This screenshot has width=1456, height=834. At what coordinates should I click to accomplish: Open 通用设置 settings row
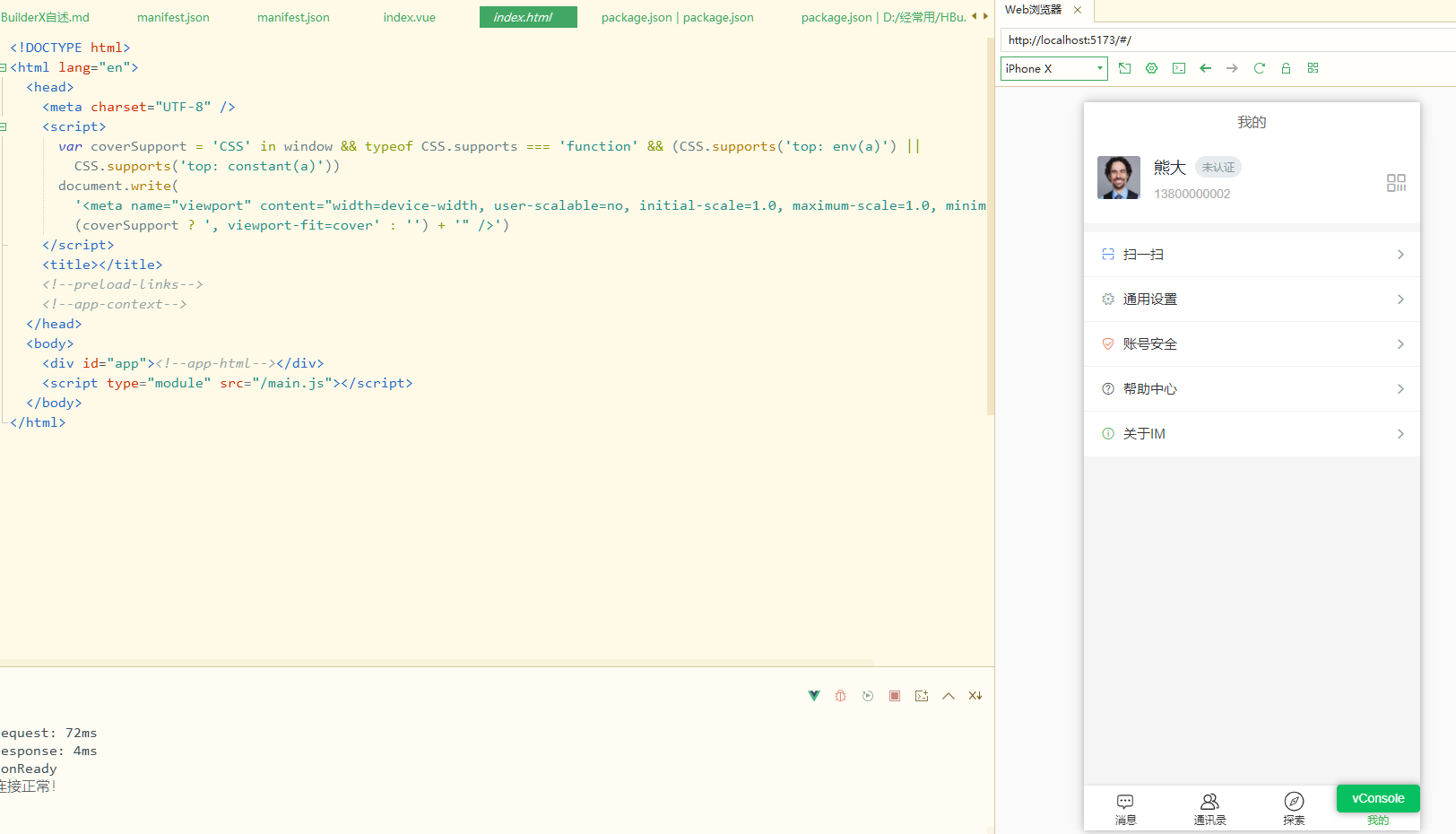(x=1252, y=300)
